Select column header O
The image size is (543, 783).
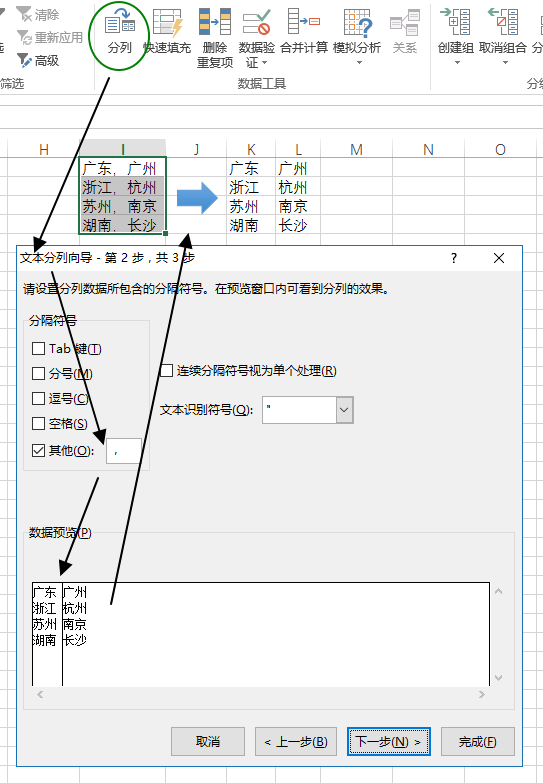click(500, 149)
